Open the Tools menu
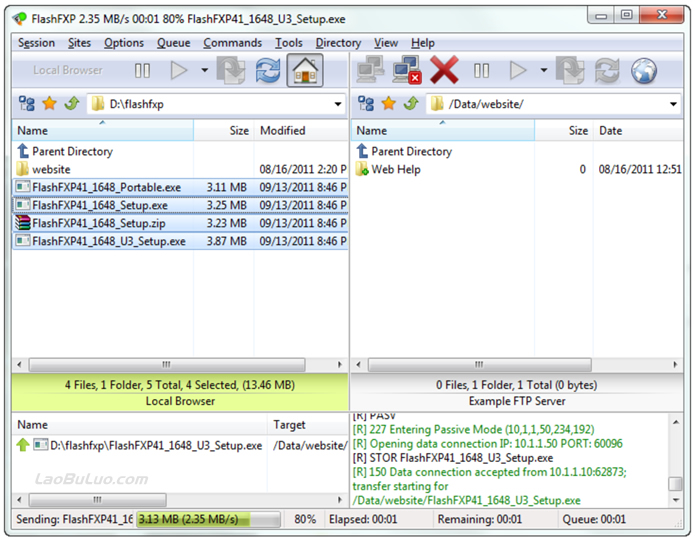695x540 pixels. (x=289, y=43)
